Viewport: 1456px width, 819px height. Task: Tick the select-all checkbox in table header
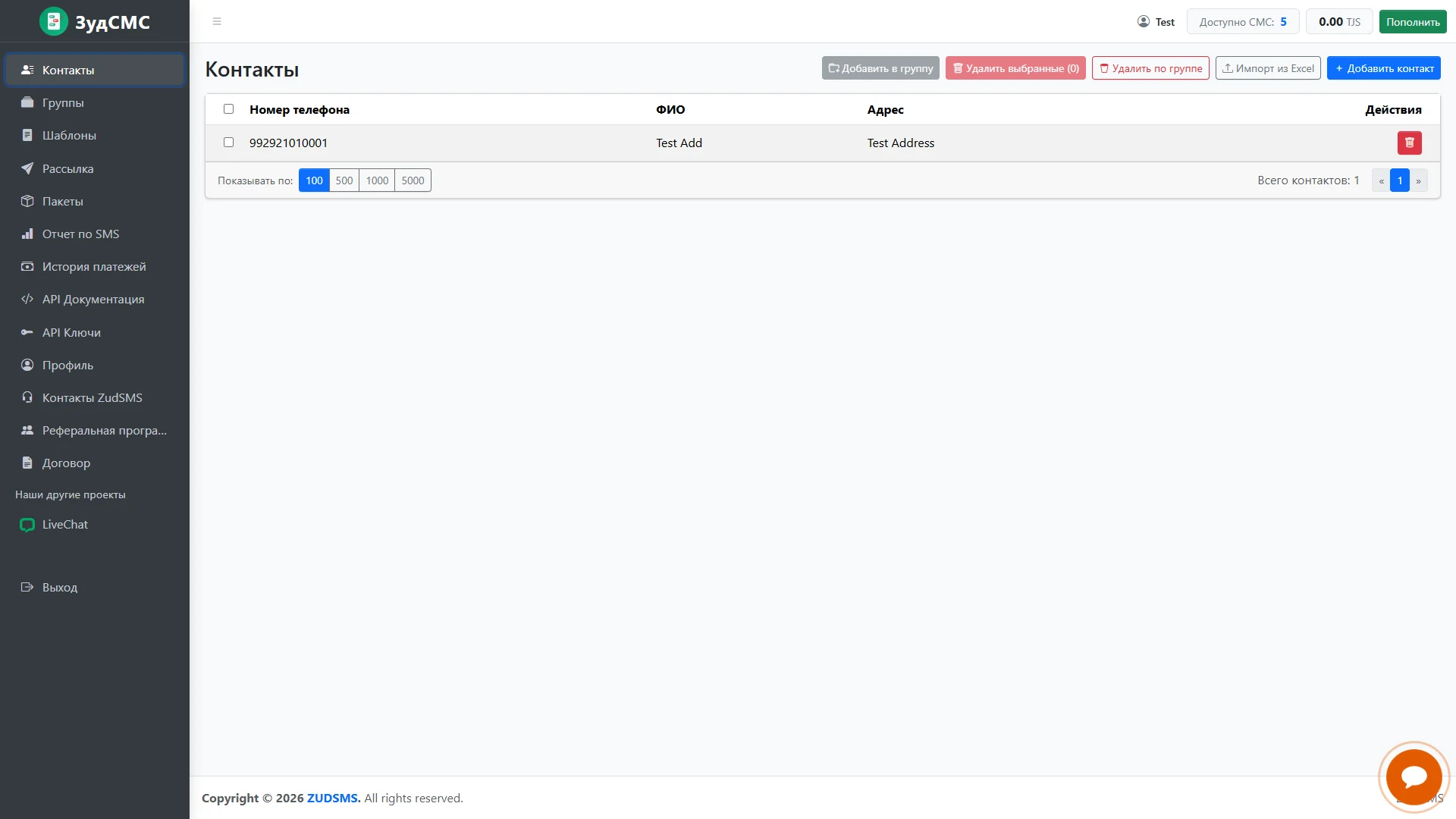coord(228,109)
